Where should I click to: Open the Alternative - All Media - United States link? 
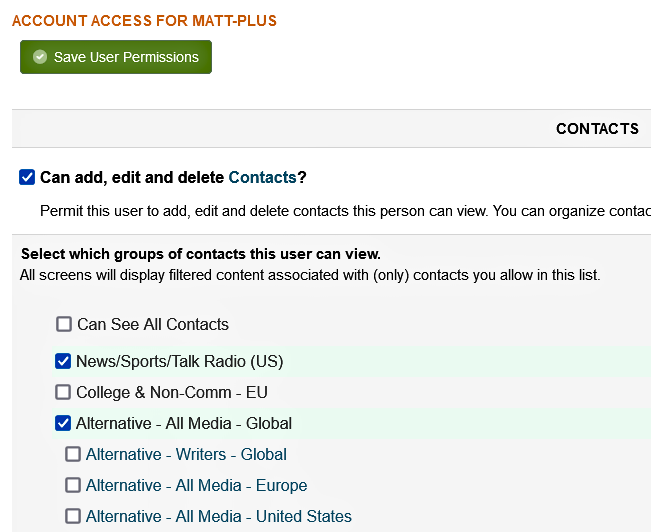click(219, 517)
